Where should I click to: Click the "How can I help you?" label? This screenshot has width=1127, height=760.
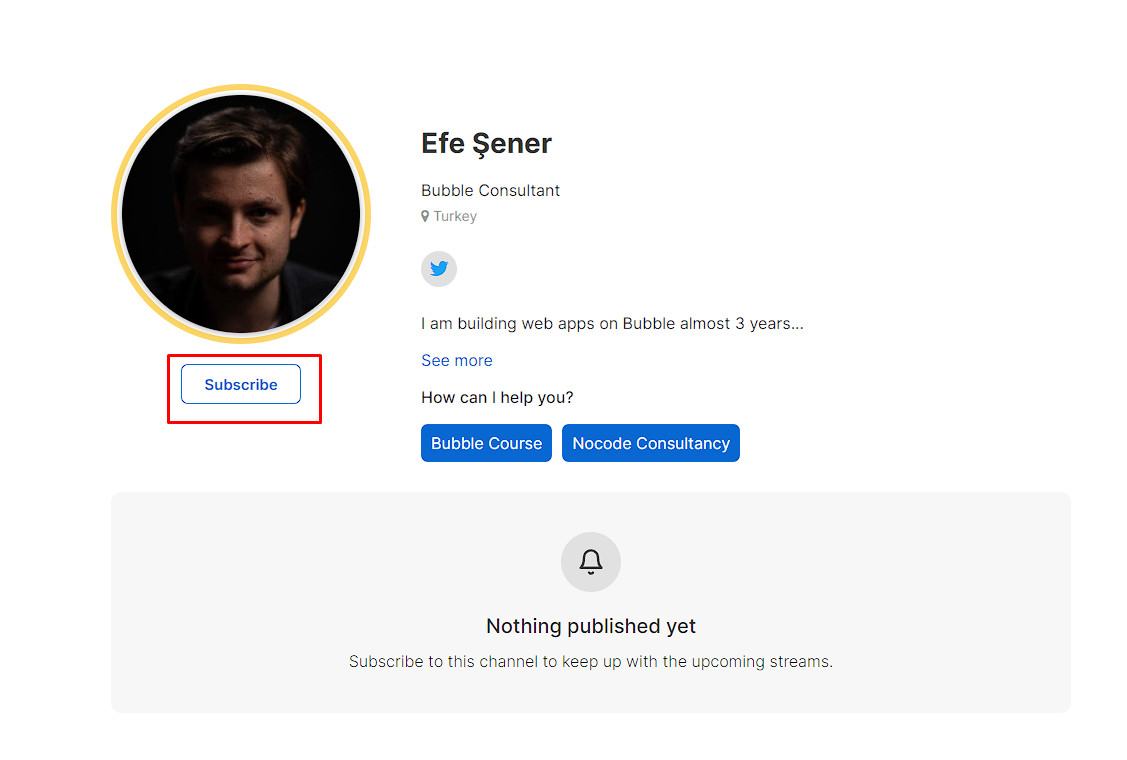point(497,398)
